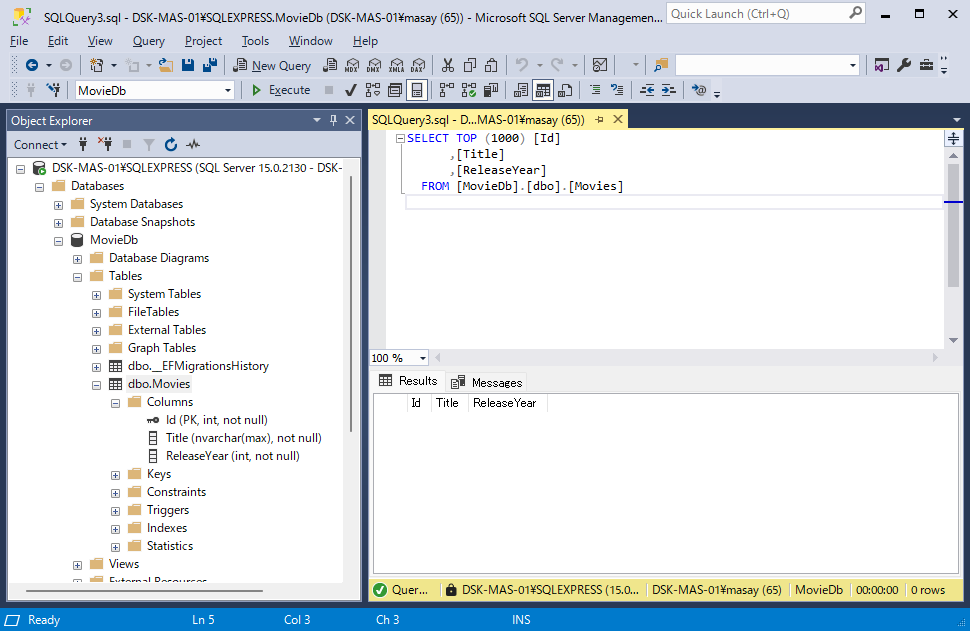This screenshot has width=970, height=631.
Task: Run the query with the Execute button
Action: coord(280,90)
